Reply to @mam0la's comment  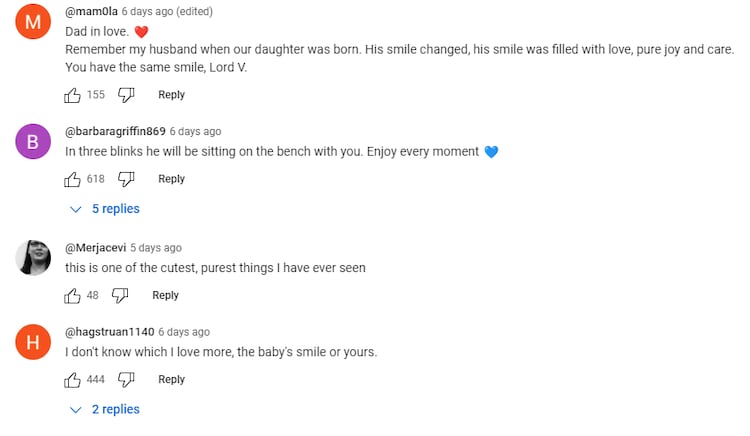(171, 95)
